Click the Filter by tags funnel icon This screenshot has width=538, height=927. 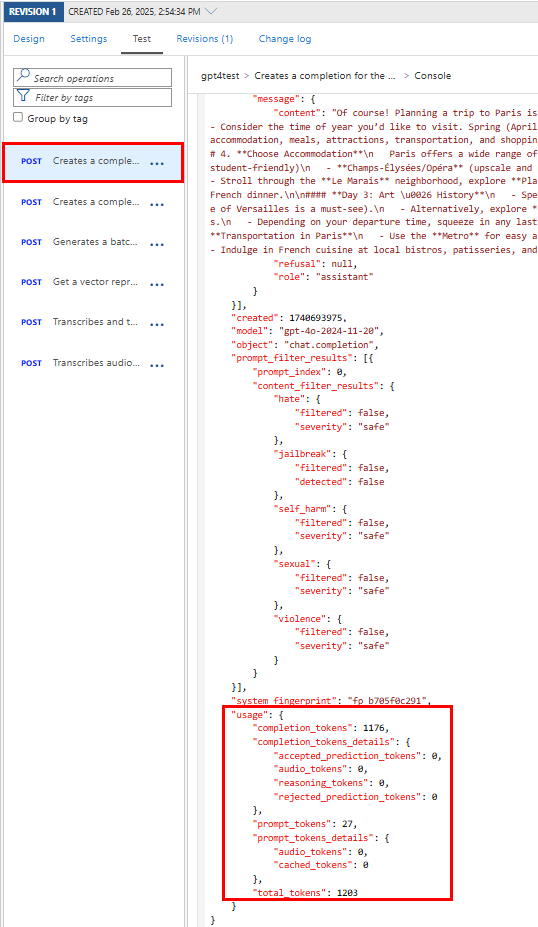coord(23,95)
